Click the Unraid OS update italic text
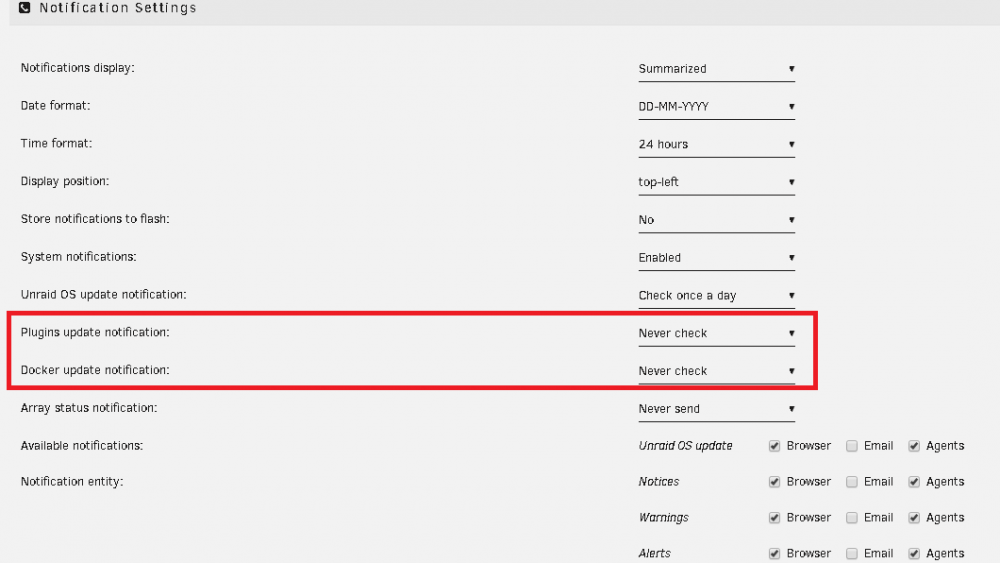The width and height of the screenshot is (1000, 563). (686, 446)
